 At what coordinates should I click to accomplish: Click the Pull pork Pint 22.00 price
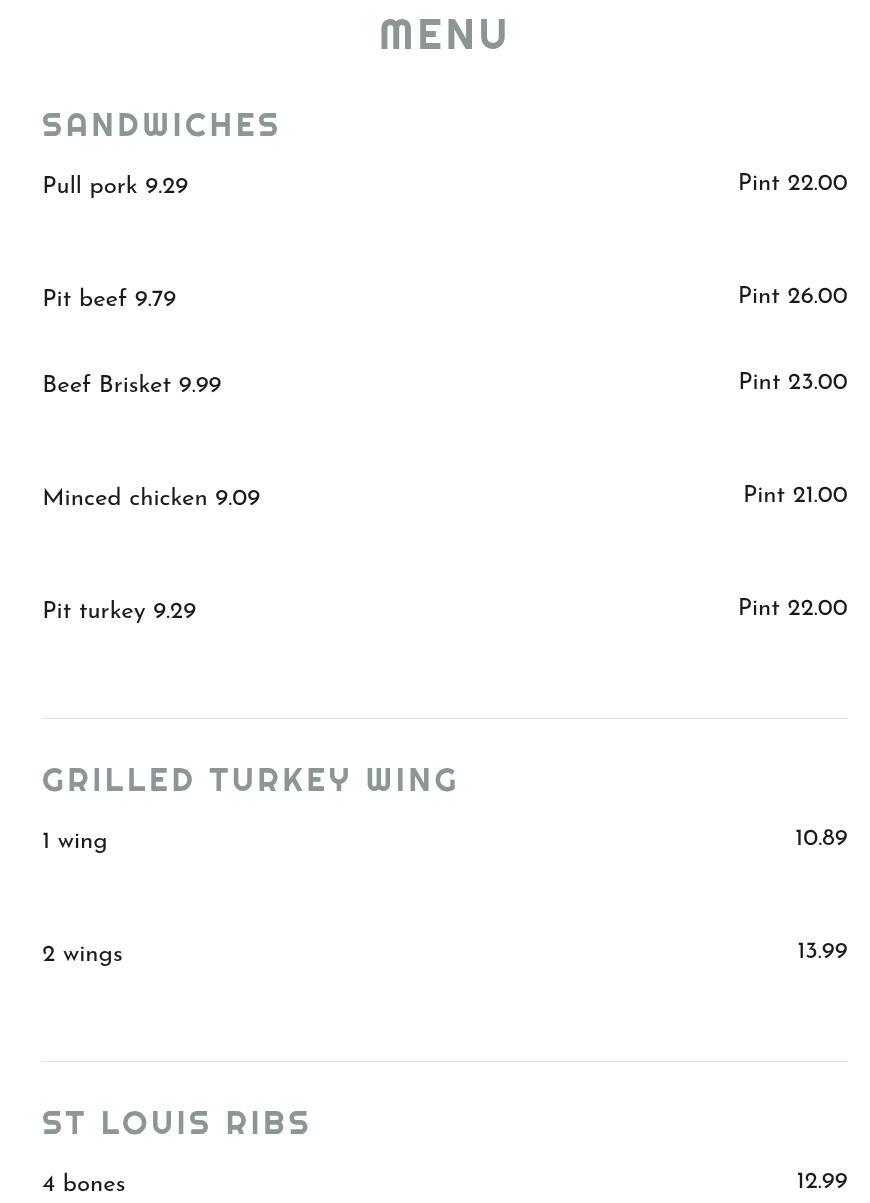pyautogui.click(x=793, y=184)
